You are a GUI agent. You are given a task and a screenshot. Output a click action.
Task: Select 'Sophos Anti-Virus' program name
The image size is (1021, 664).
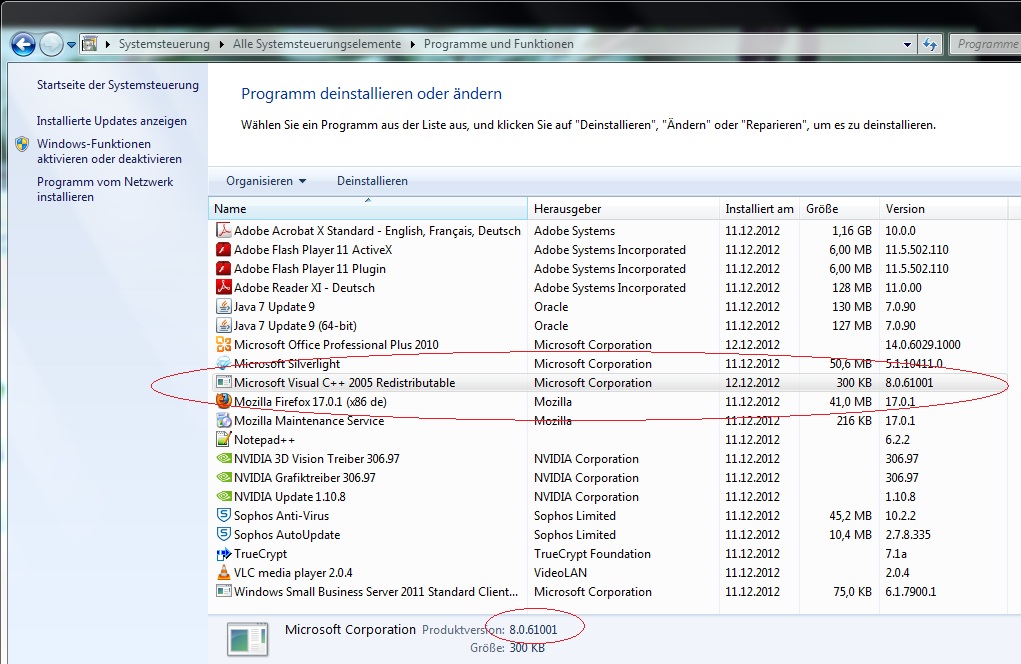tap(281, 516)
